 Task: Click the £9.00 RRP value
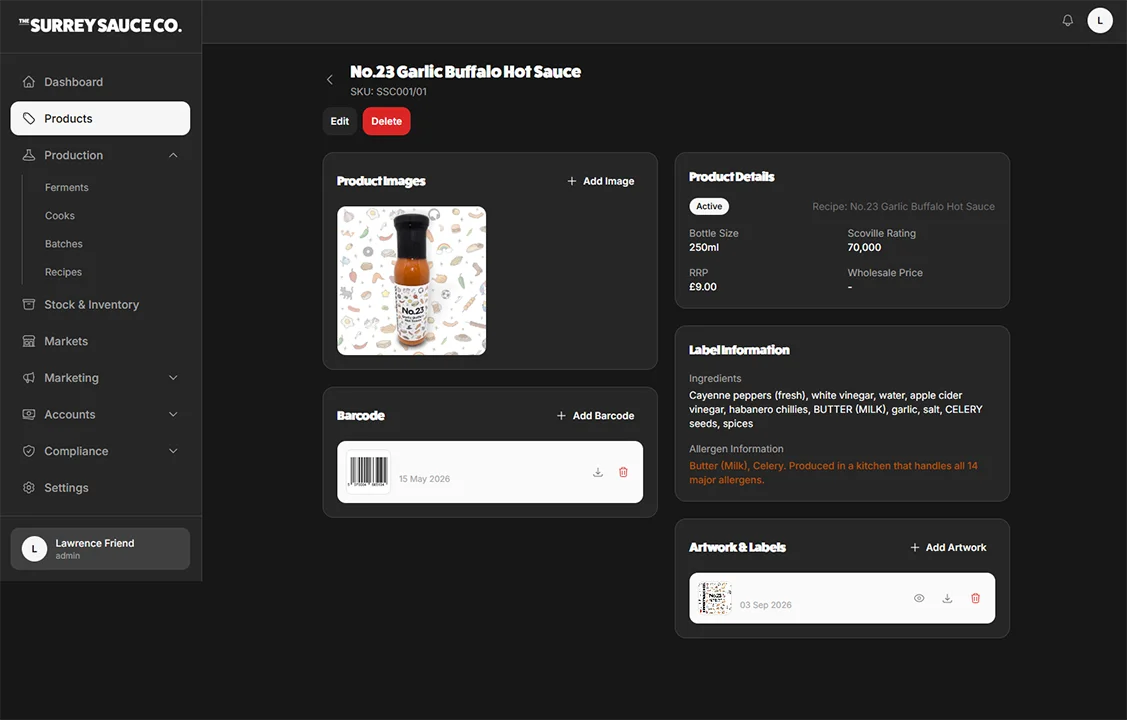[x=703, y=287]
